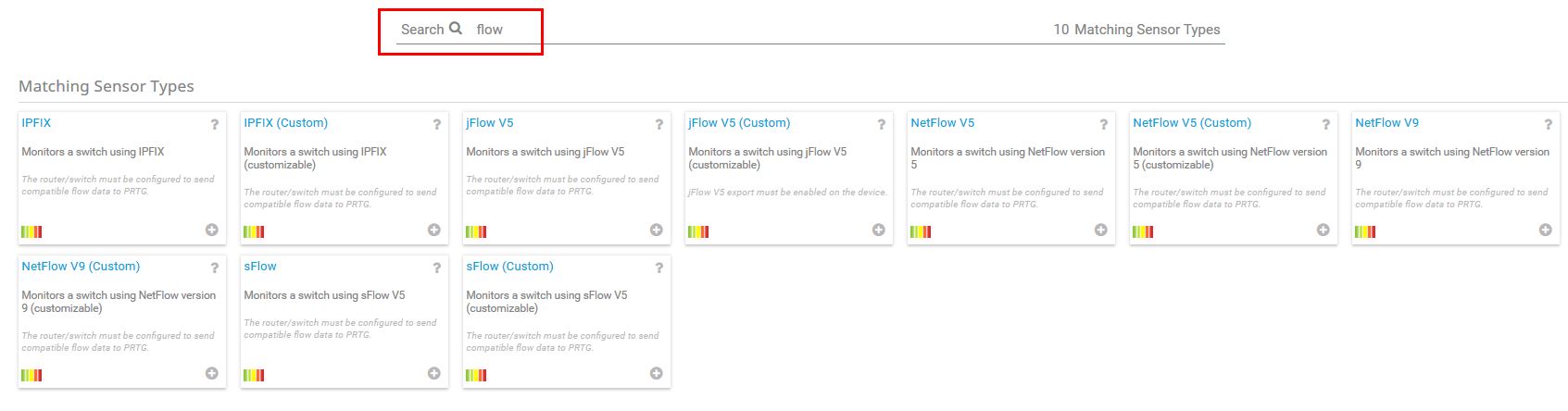Add the IPFIX (Custom) sensor
1568x411 pixels.
pos(433,230)
